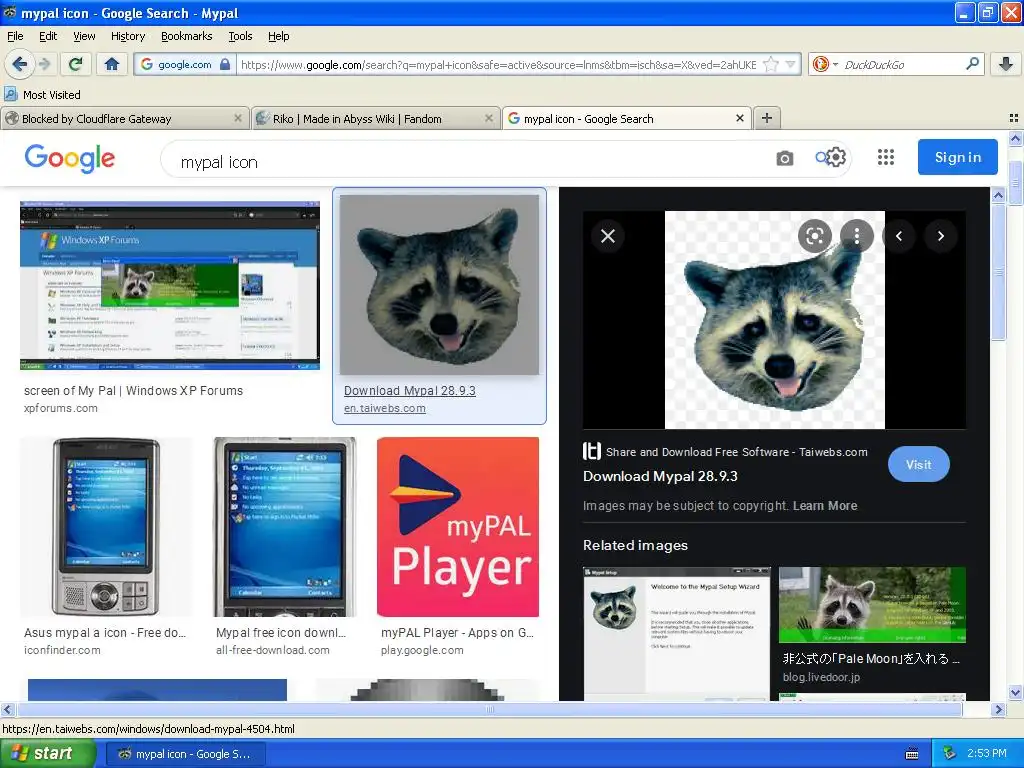Screen dimensions: 1024x768
Task: Open the Tools menu
Action: pyautogui.click(x=240, y=36)
